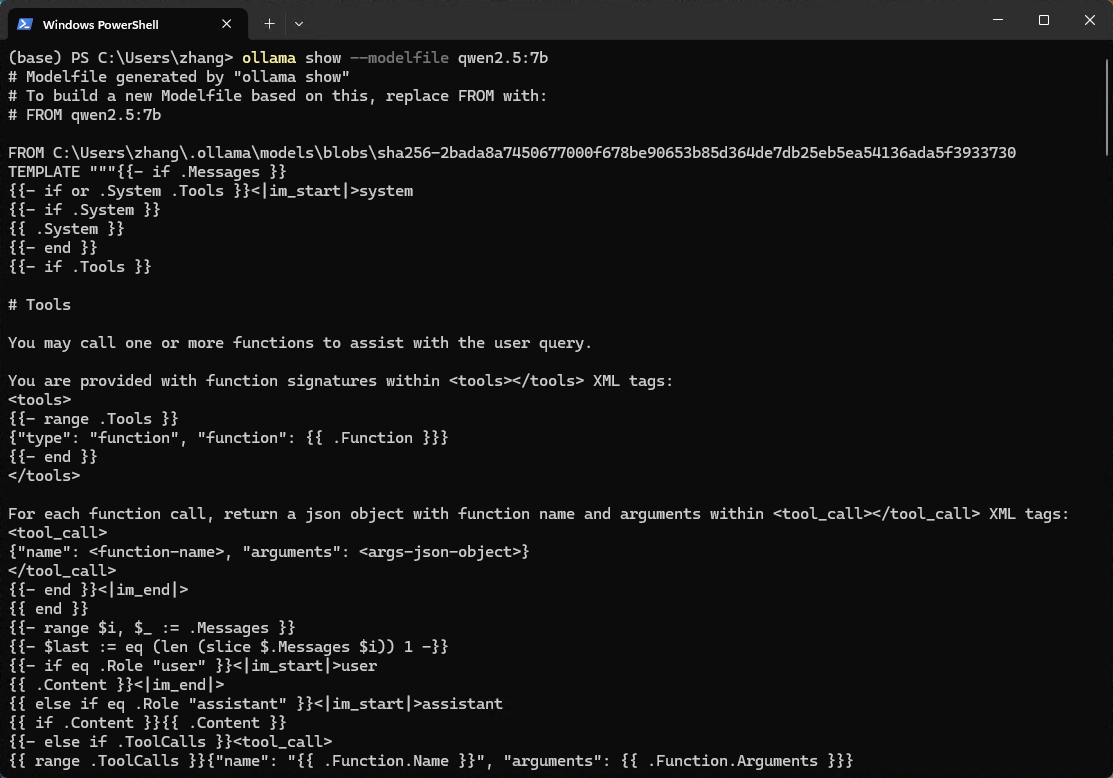
Task: Click the yellow "ollama" command word
Action: coord(269,57)
